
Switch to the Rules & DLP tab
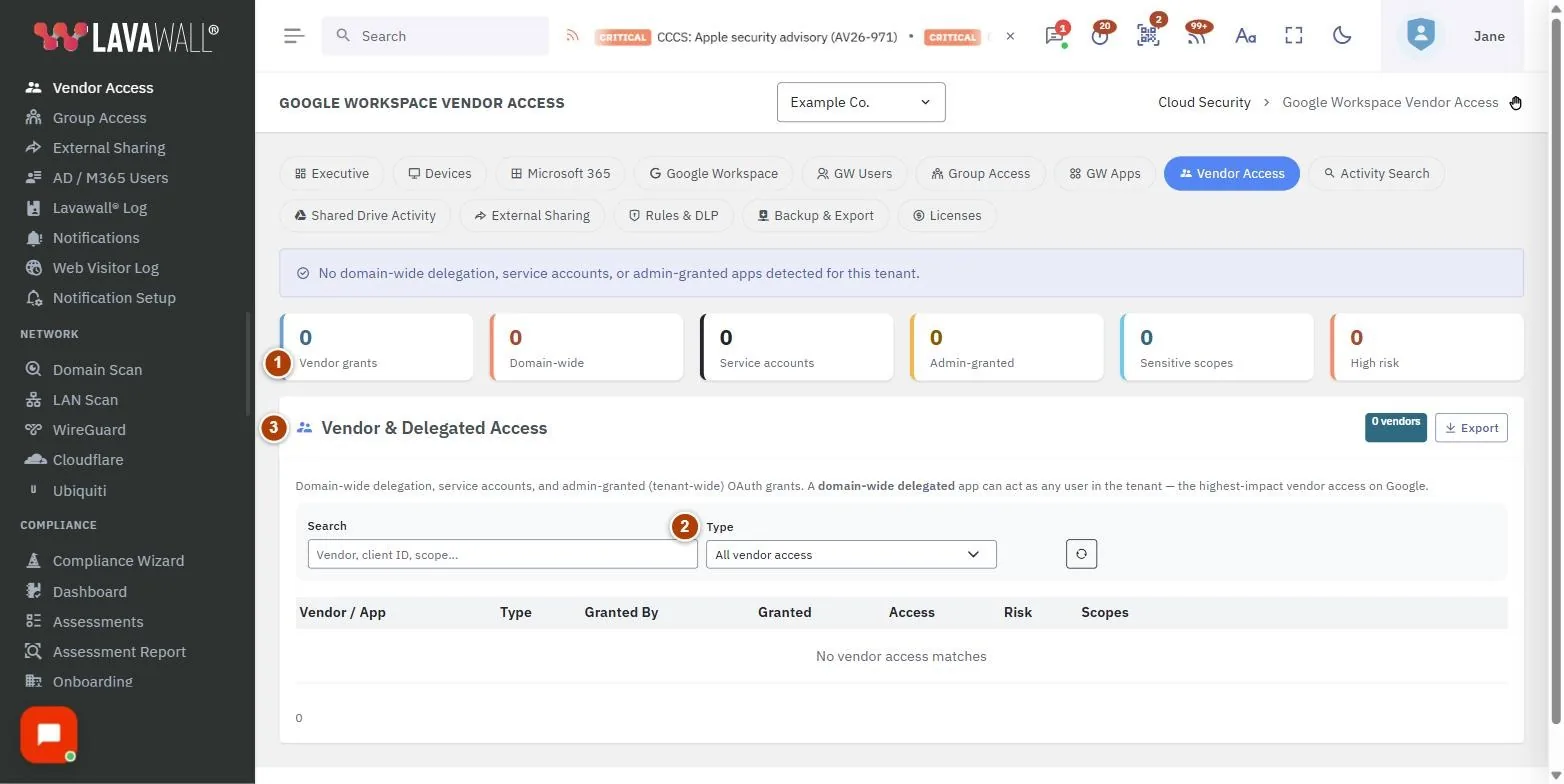click(673, 215)
